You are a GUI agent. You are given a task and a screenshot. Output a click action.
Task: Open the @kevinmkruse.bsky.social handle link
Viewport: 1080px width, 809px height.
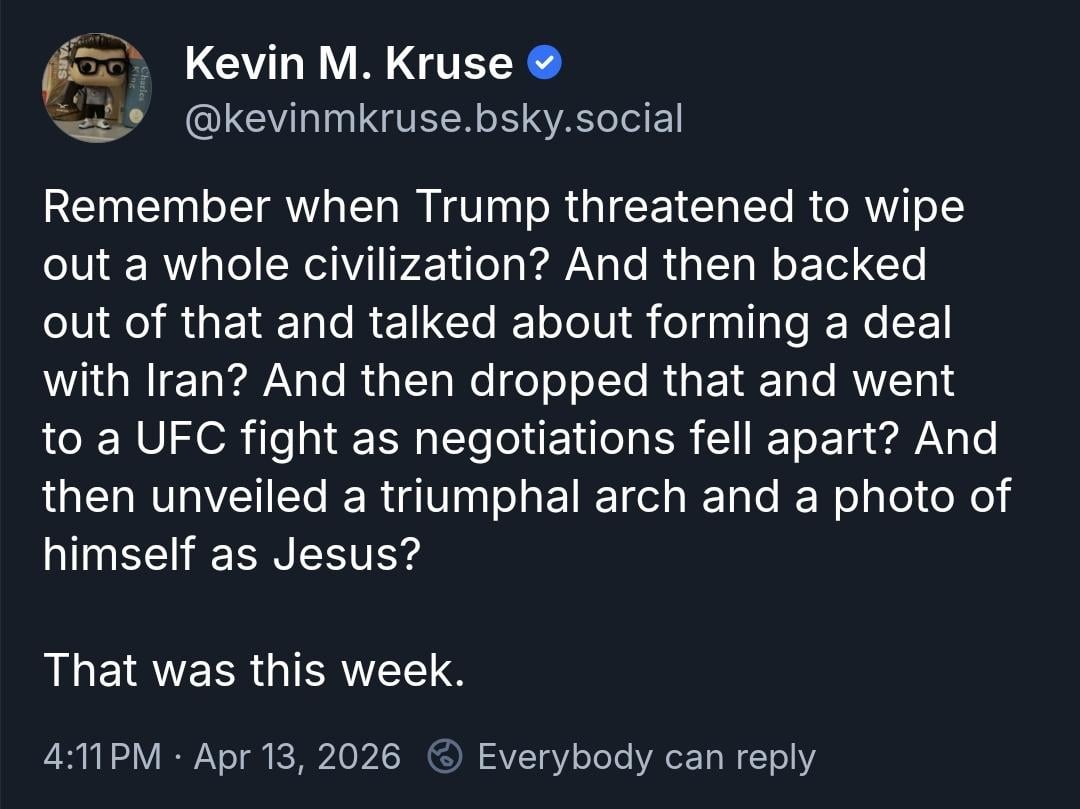pos(434,119)
